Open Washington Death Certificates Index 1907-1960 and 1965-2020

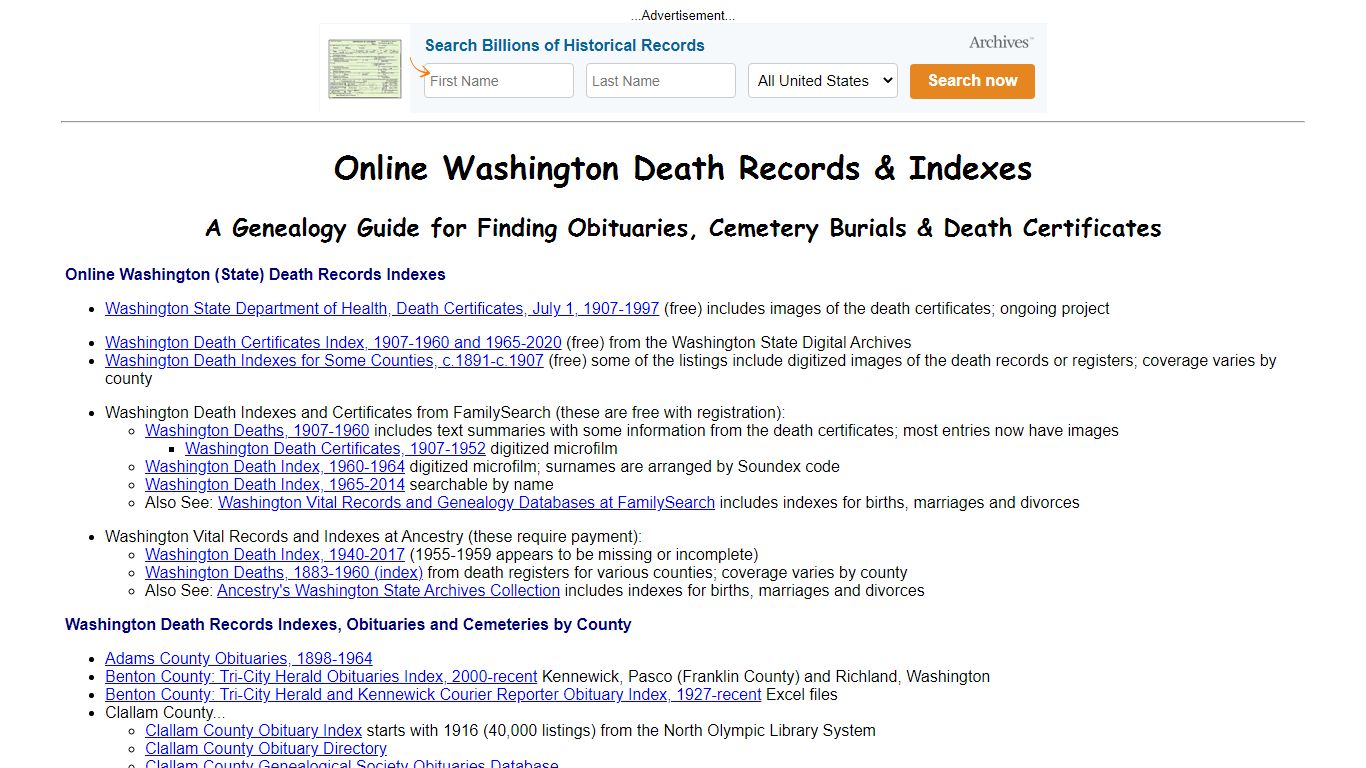pyautogui.click(x=333, y=342)
